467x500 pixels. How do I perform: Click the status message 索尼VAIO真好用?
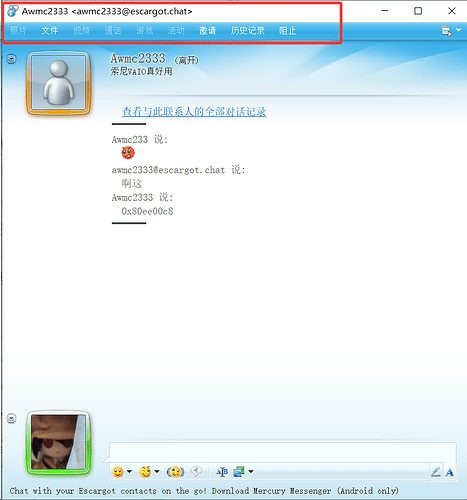[142, 71]
